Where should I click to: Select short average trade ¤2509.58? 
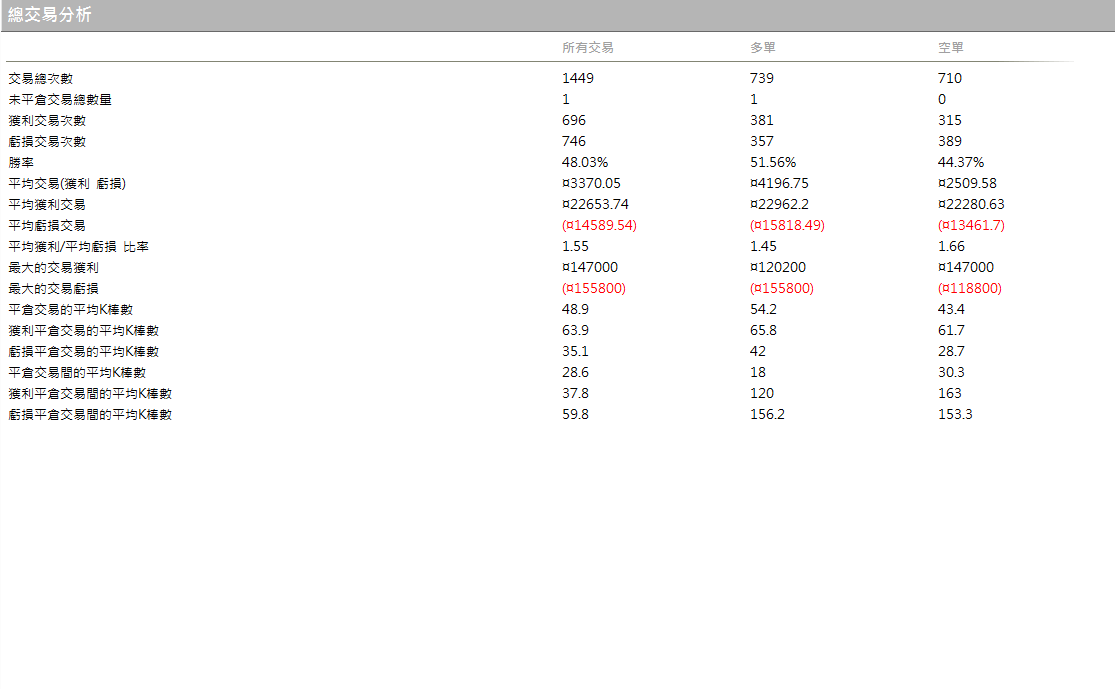[x=967, y=183]
